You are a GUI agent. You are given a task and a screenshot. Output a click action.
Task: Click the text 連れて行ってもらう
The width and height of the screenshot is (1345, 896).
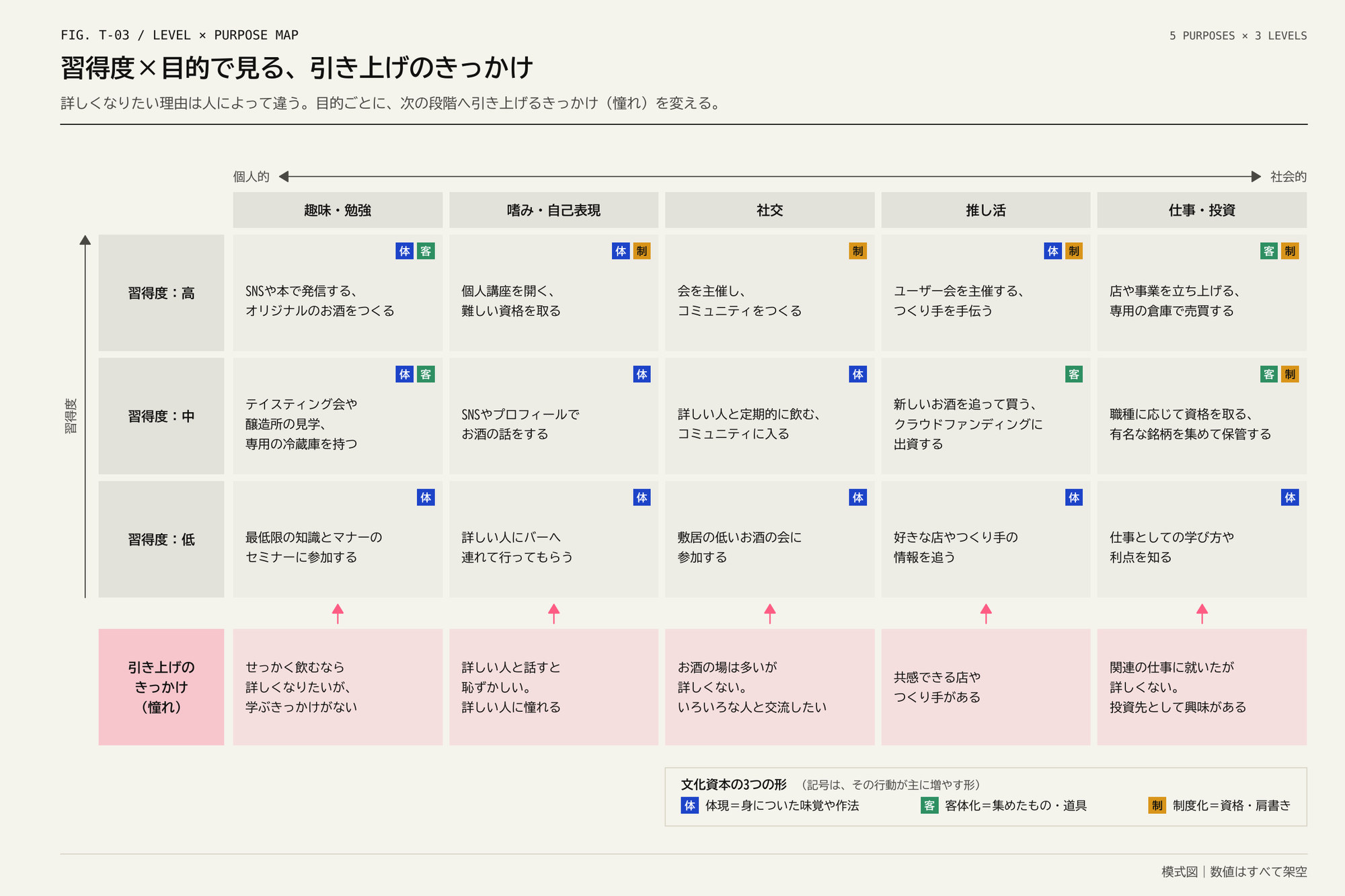[x=517, y=557]
